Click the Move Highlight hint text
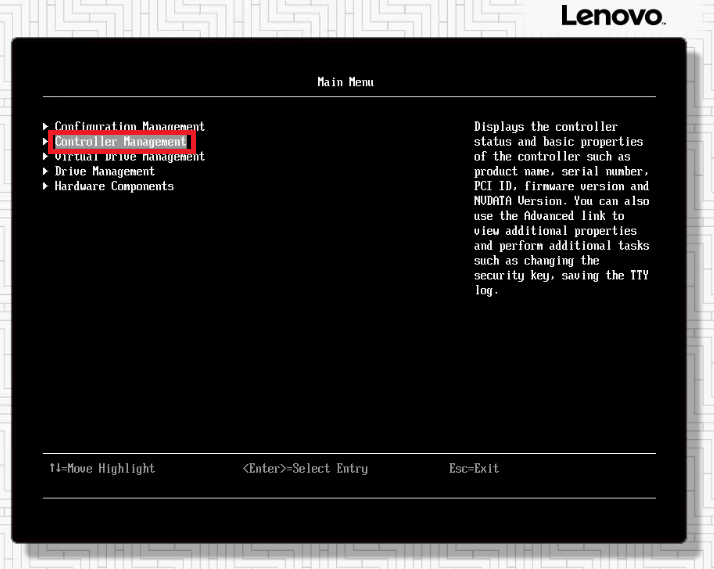Image resolution: width=714 pixels, height=569 pixels. pyautogui.click(x=110, y=468)
